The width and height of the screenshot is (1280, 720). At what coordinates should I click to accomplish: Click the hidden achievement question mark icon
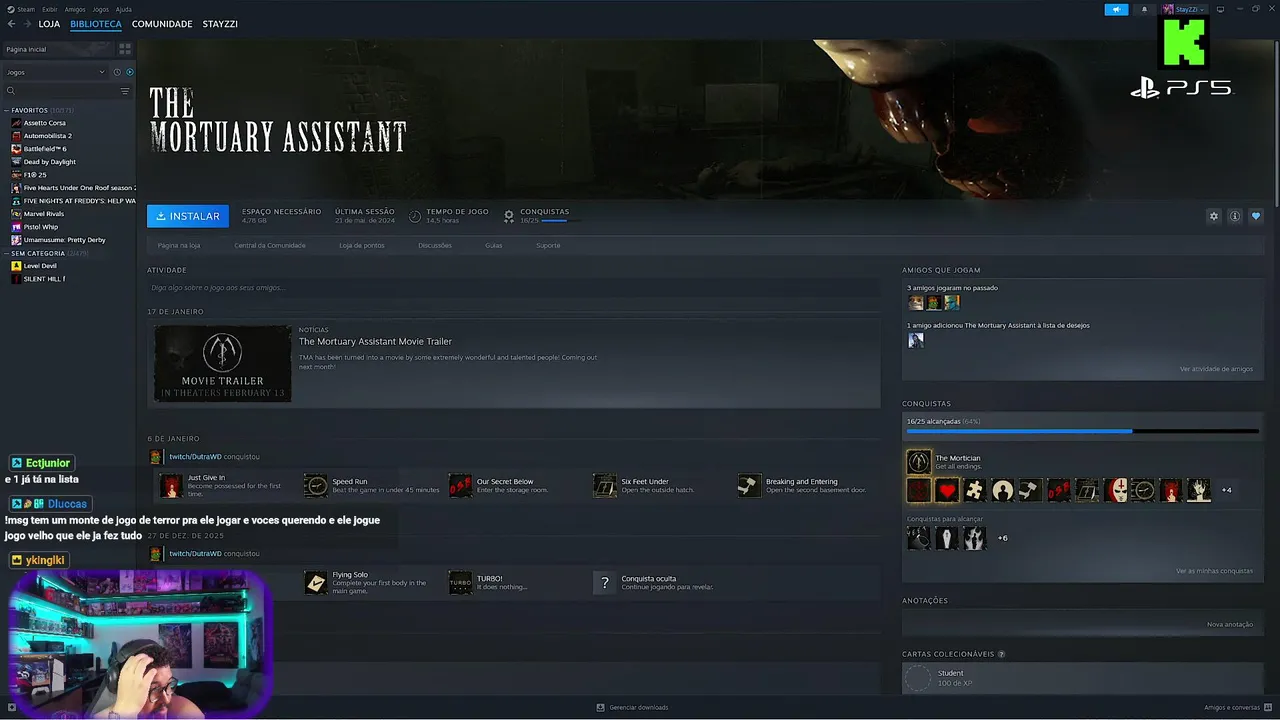(605, 583)
